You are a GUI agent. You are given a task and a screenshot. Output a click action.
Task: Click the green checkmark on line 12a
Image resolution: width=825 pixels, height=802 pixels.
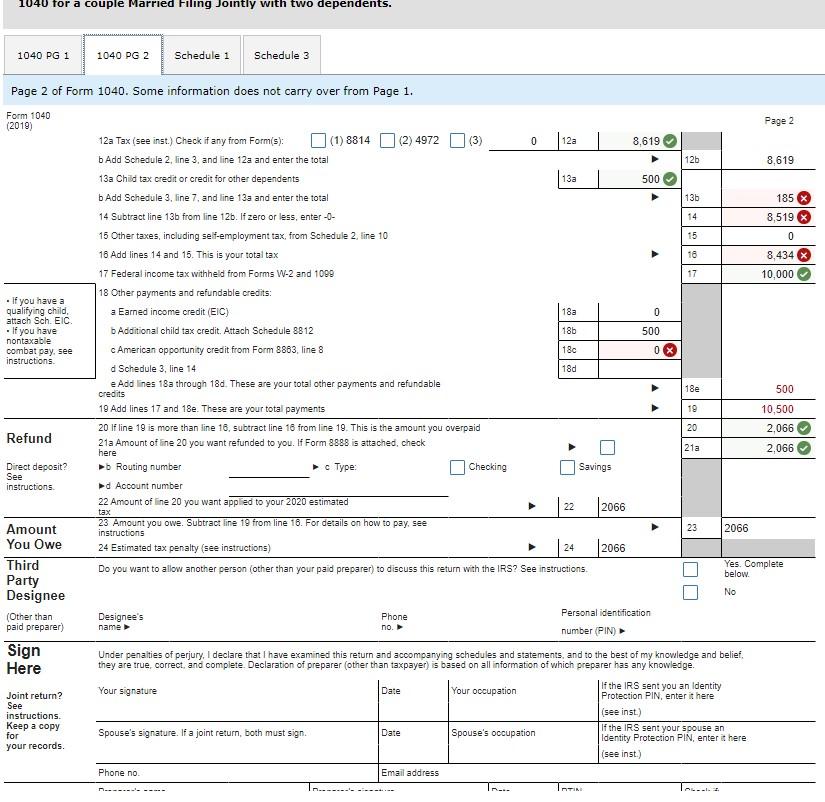pos(670,141)
